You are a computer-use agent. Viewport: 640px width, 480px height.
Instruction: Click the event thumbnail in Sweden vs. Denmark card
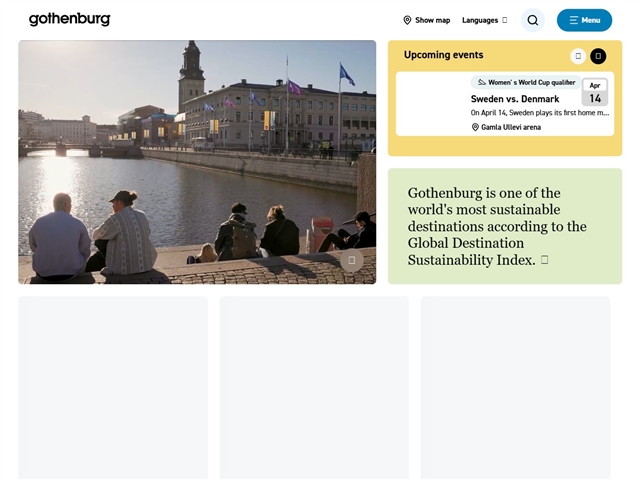tap(432, 104)
